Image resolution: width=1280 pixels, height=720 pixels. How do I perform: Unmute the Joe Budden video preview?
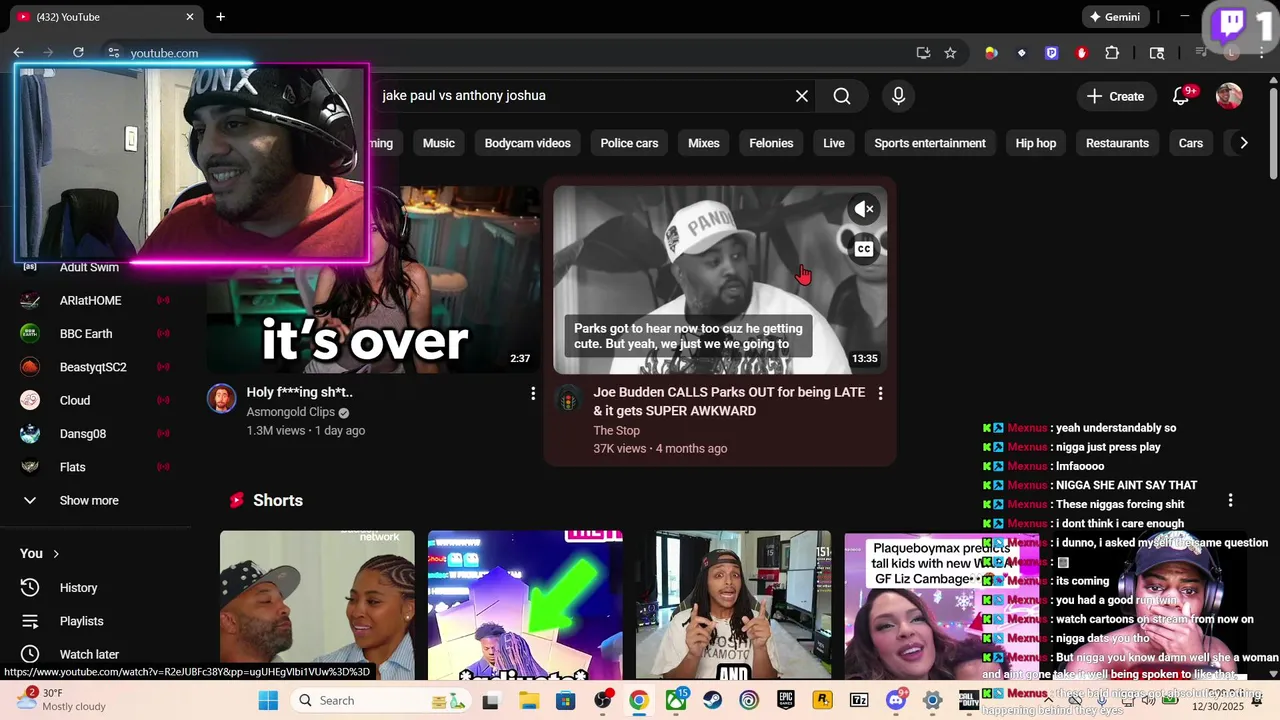864,209
